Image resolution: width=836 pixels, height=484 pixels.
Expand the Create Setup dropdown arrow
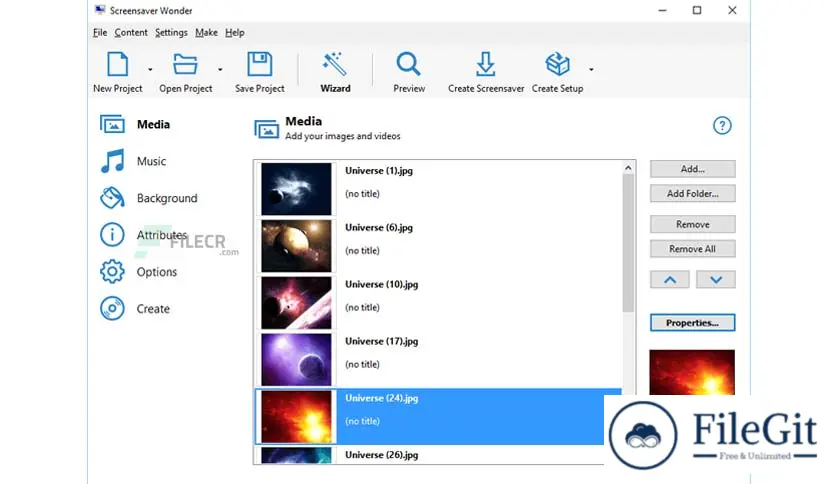(x=591, y=70)
